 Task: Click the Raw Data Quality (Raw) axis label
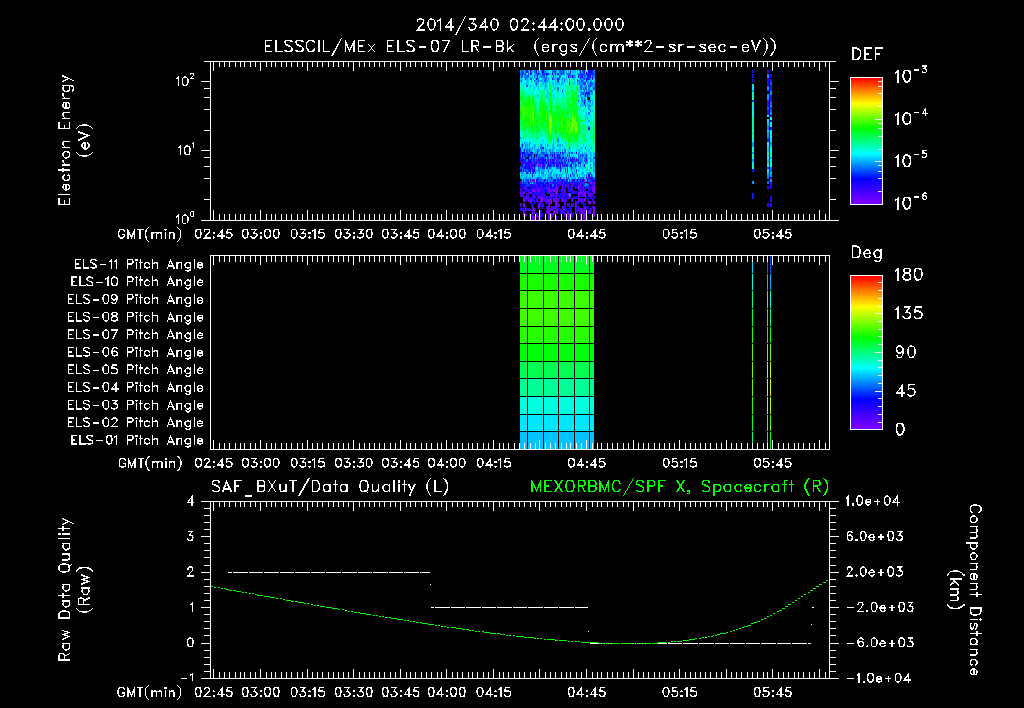[x=74, y=590]
